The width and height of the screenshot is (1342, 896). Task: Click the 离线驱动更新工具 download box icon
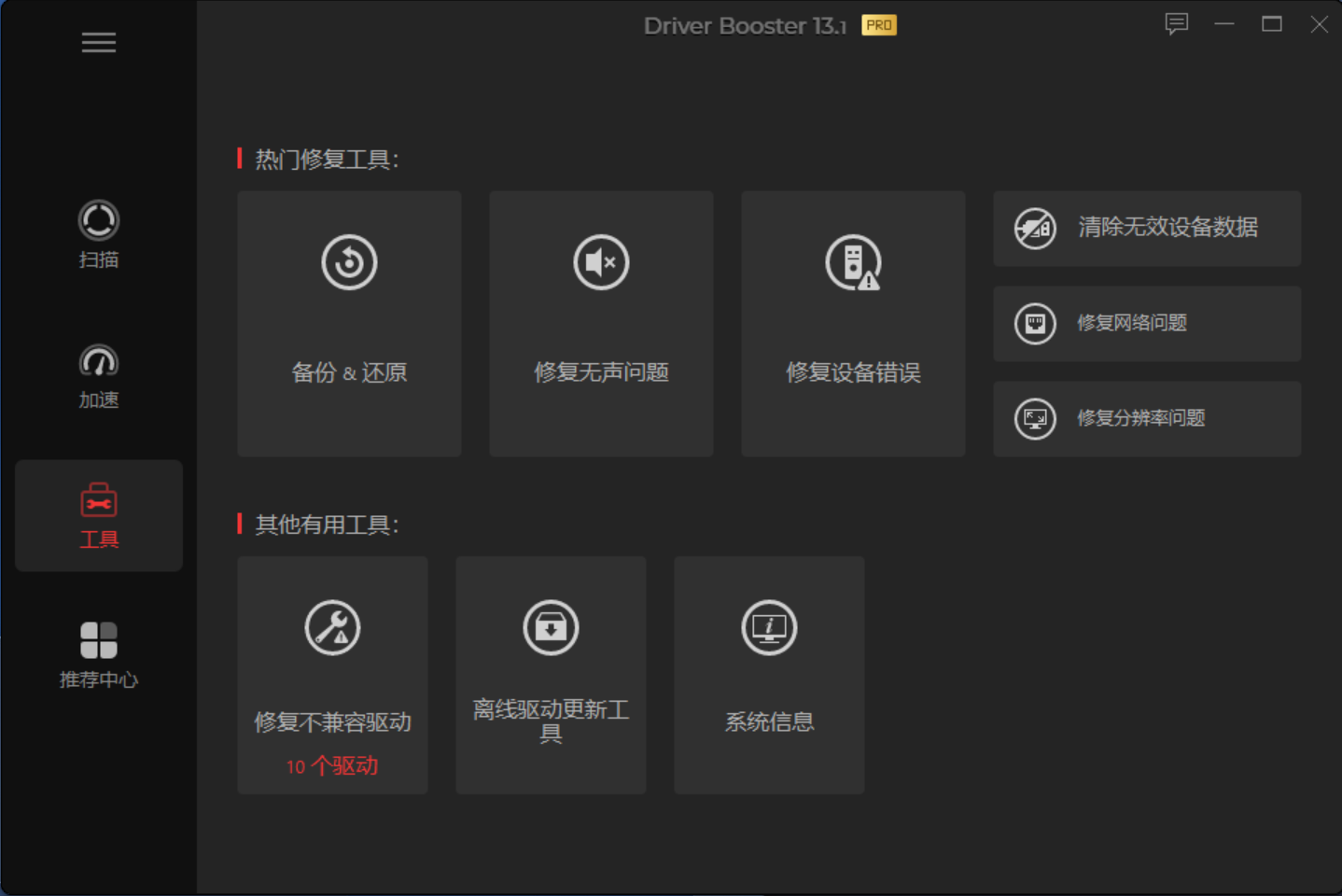(551, 627)
